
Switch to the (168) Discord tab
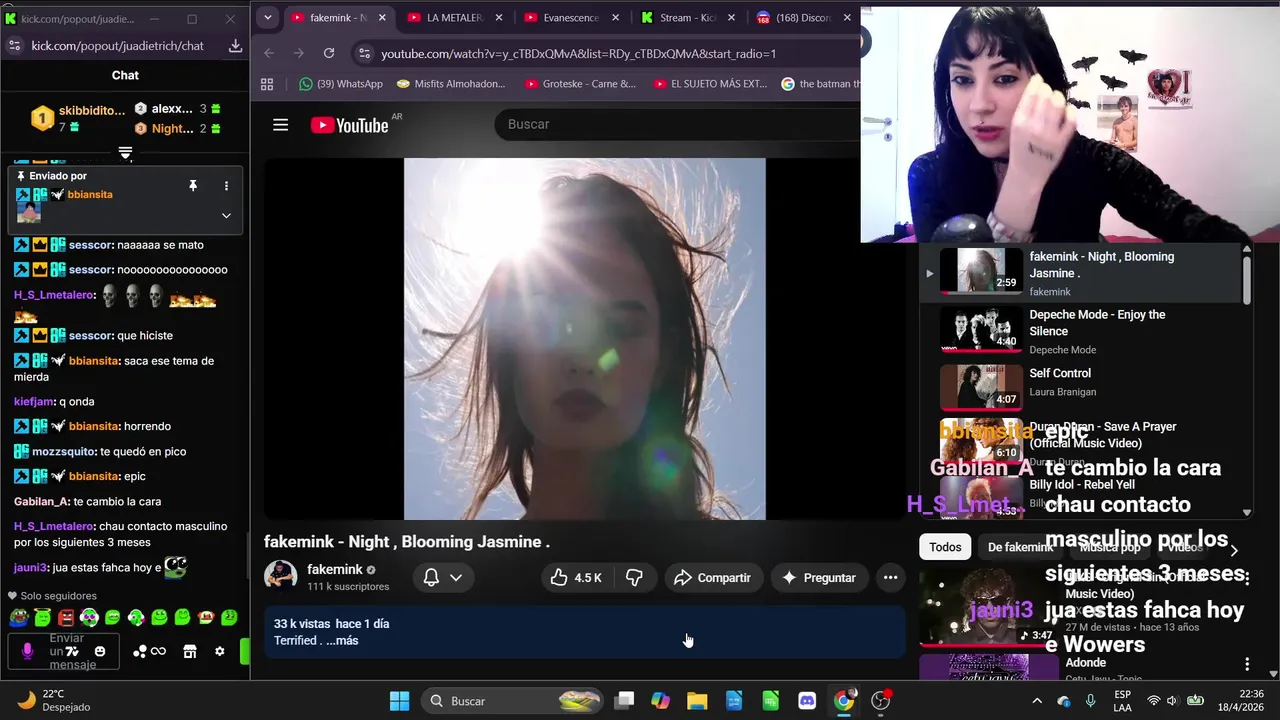click(x=804, y=18)
